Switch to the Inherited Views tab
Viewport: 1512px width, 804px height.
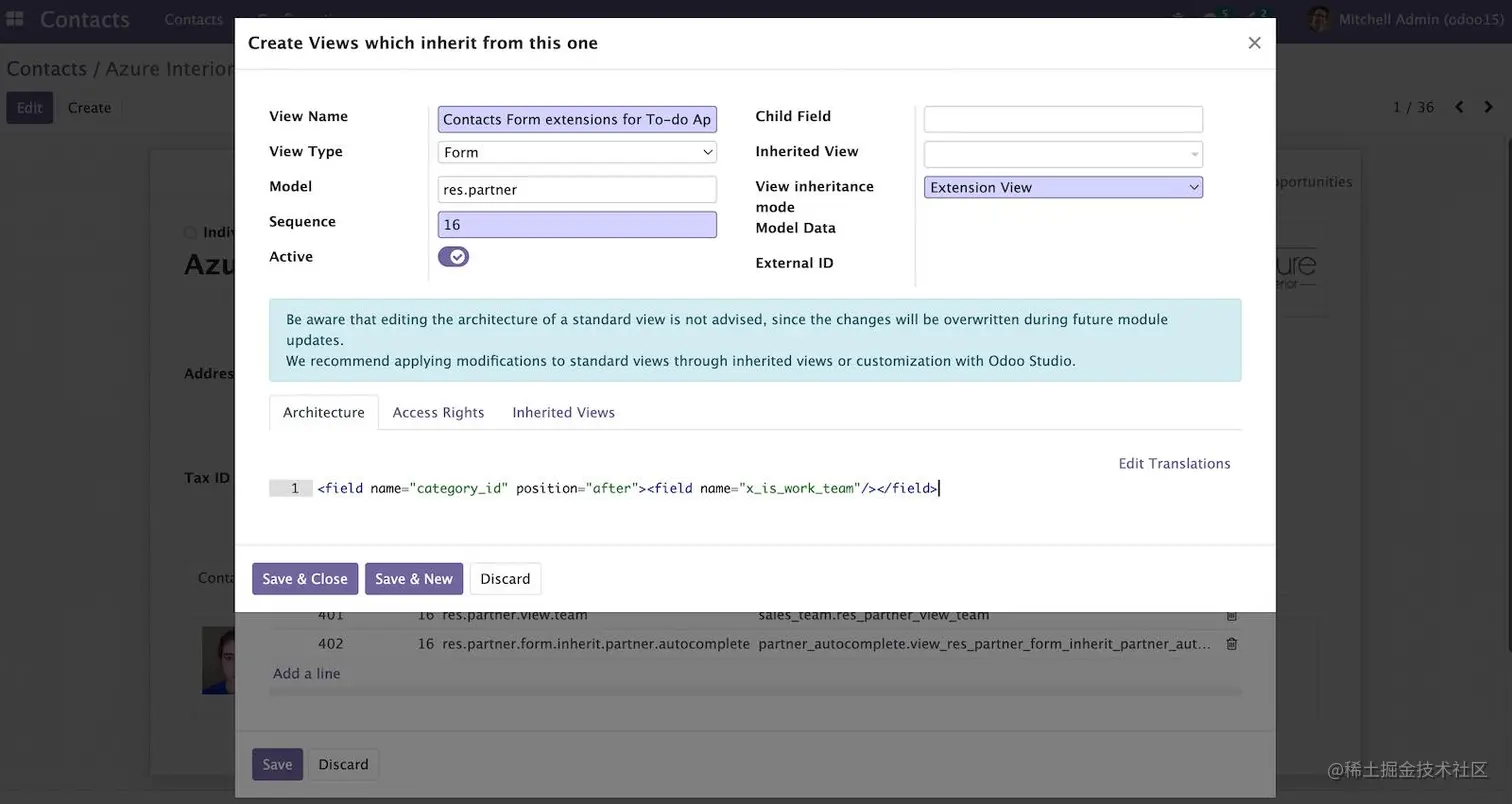563,412
